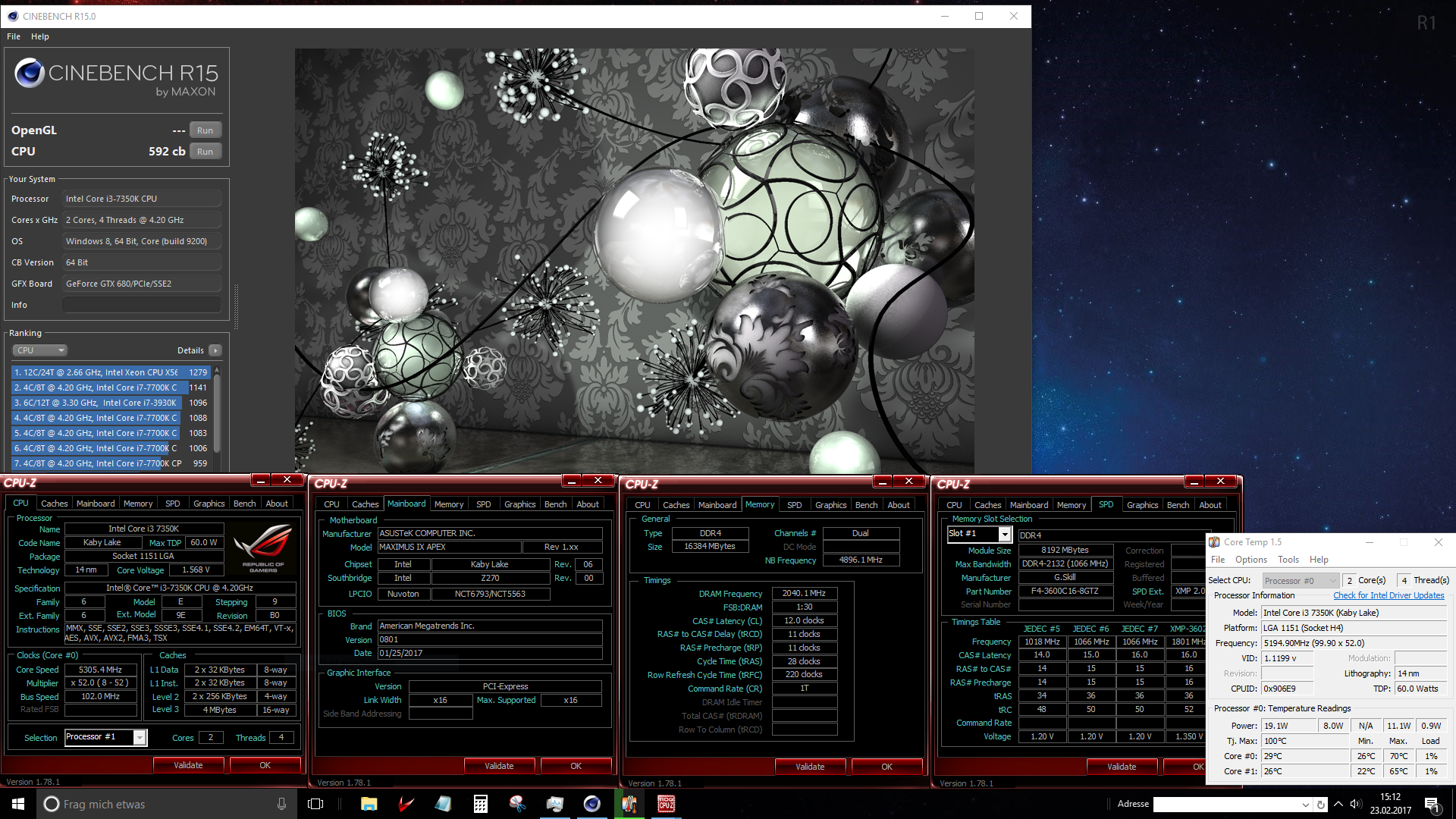Switch to ROG CPU-Z taskbar icon
This screenshot has width=1456, height=819.
tap(666, 804)
